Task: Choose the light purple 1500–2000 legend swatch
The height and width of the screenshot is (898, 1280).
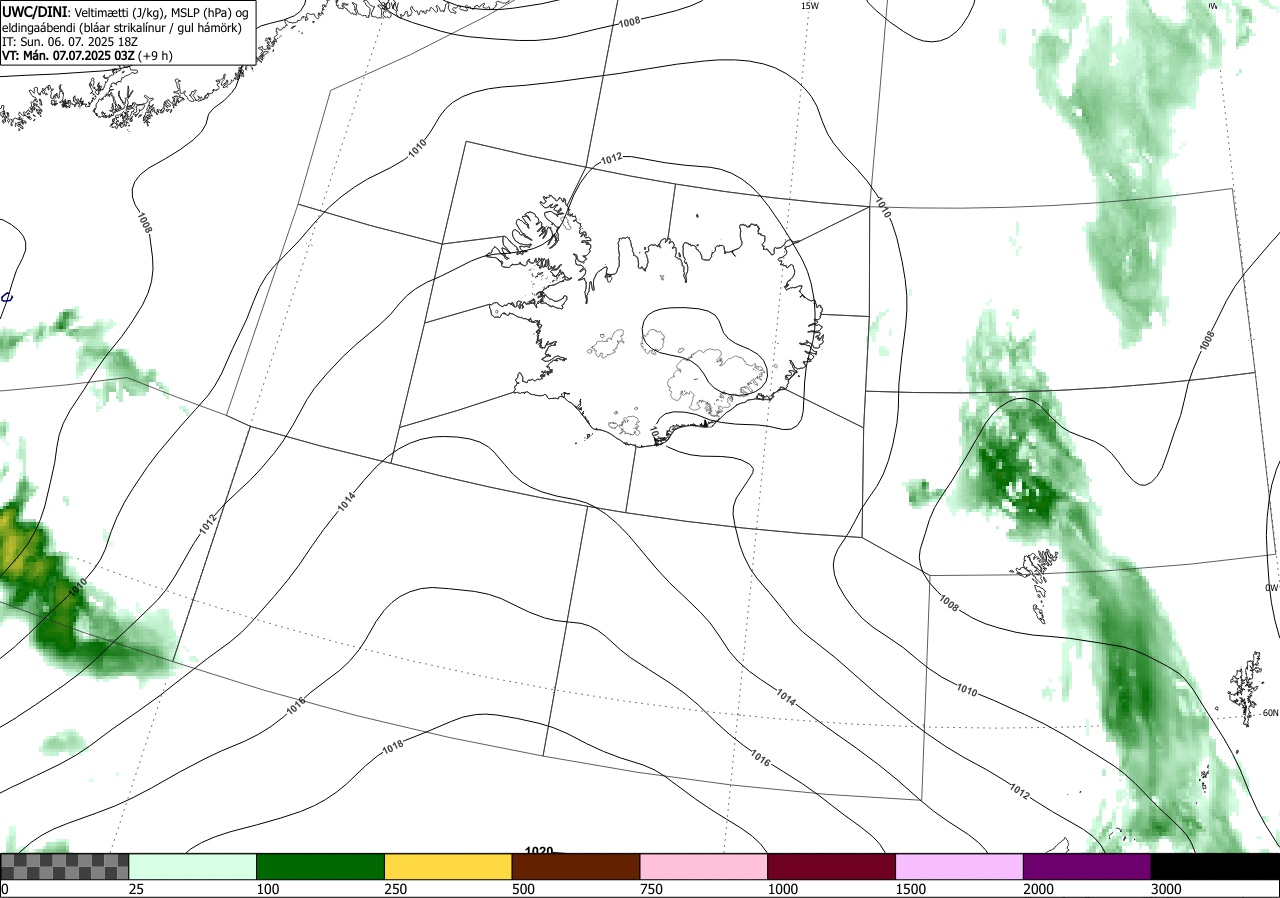Action: [x=960, y=866]
